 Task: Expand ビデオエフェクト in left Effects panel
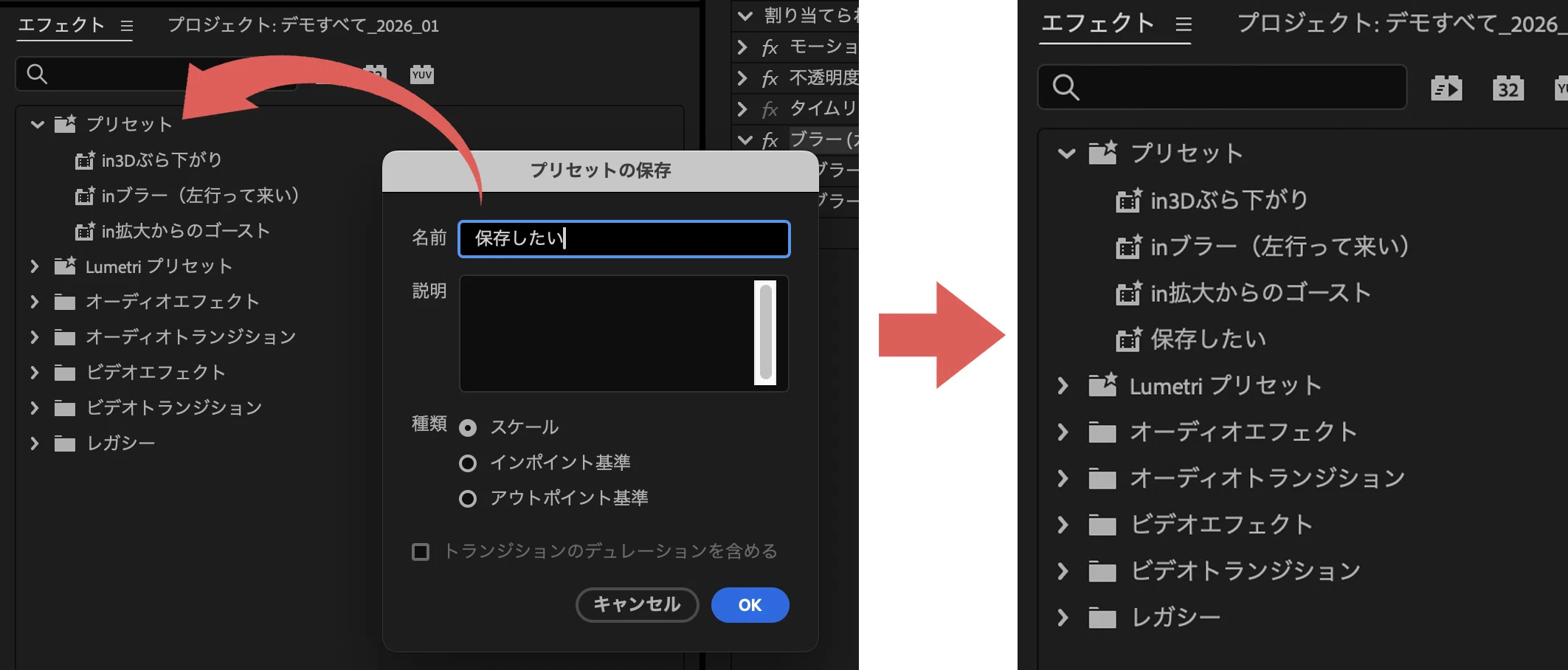coord(34,373)
